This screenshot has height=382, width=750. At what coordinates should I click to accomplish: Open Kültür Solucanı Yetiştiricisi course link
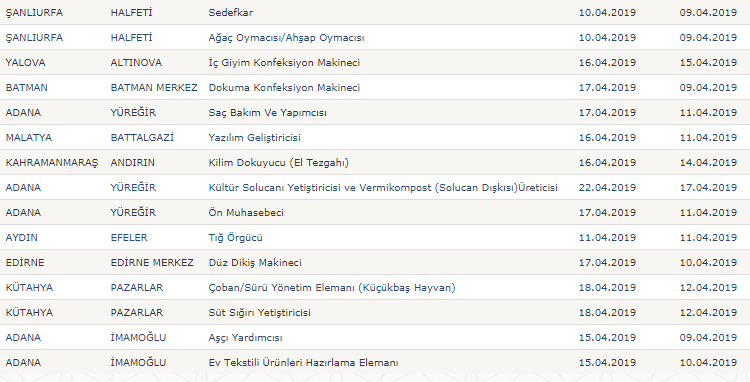coord(383,187)
